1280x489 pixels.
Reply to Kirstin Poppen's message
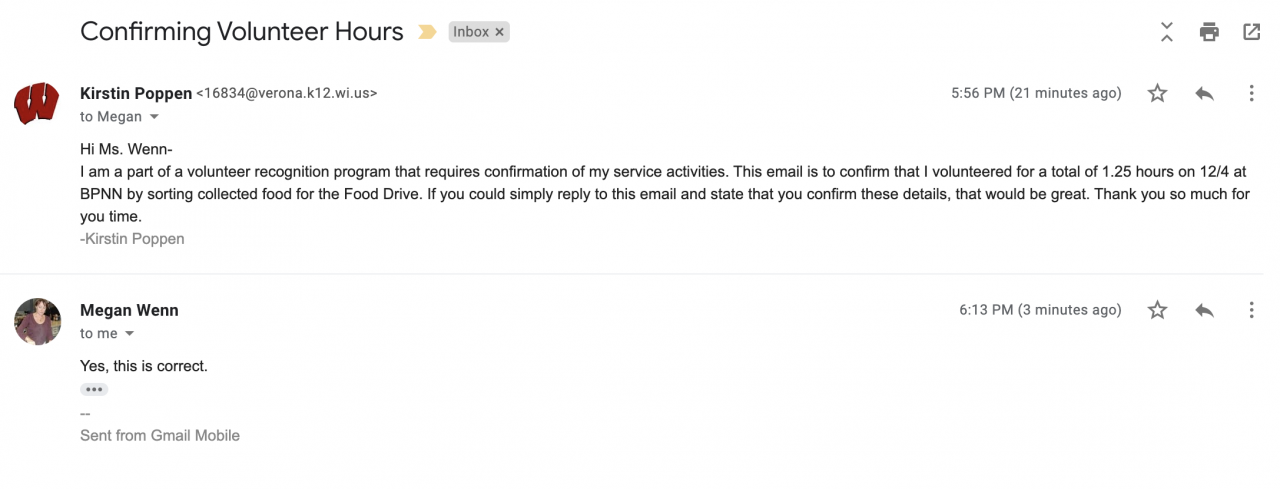click(x=1204, y=93)
